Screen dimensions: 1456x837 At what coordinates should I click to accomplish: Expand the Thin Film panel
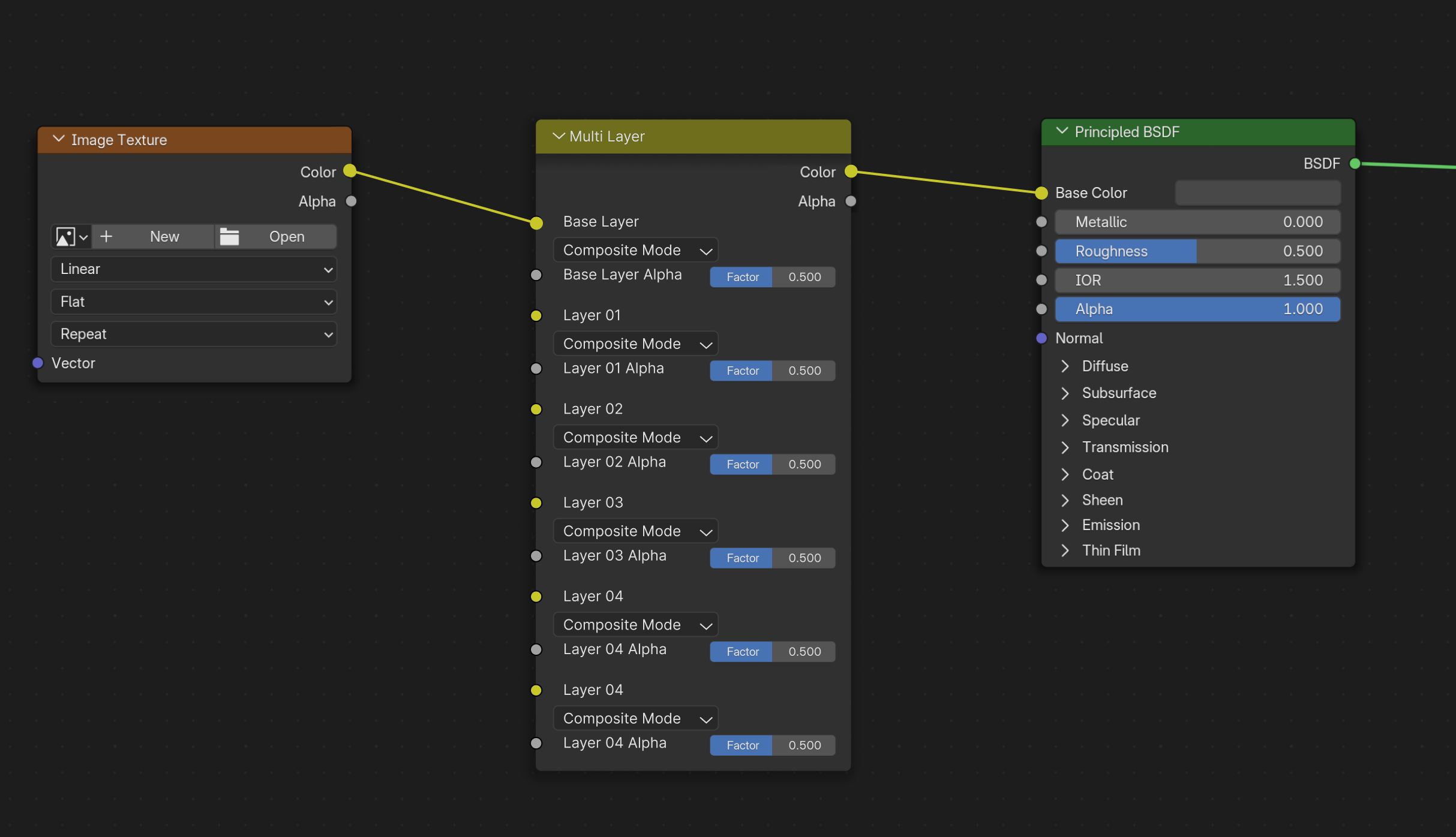coord(1065,550)
